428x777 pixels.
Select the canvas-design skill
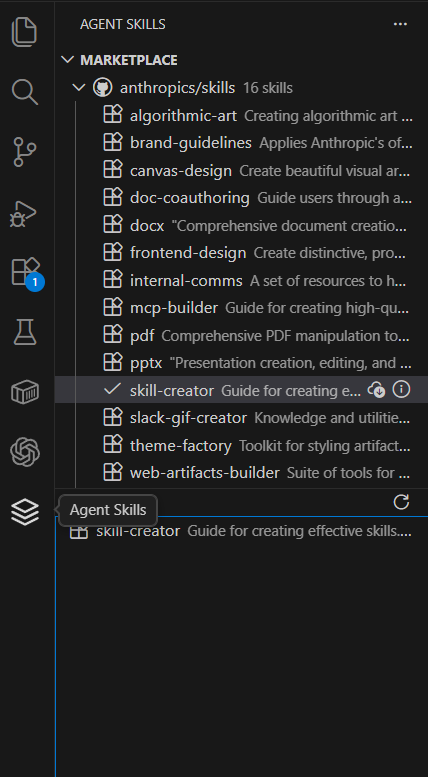pos(241,170)
